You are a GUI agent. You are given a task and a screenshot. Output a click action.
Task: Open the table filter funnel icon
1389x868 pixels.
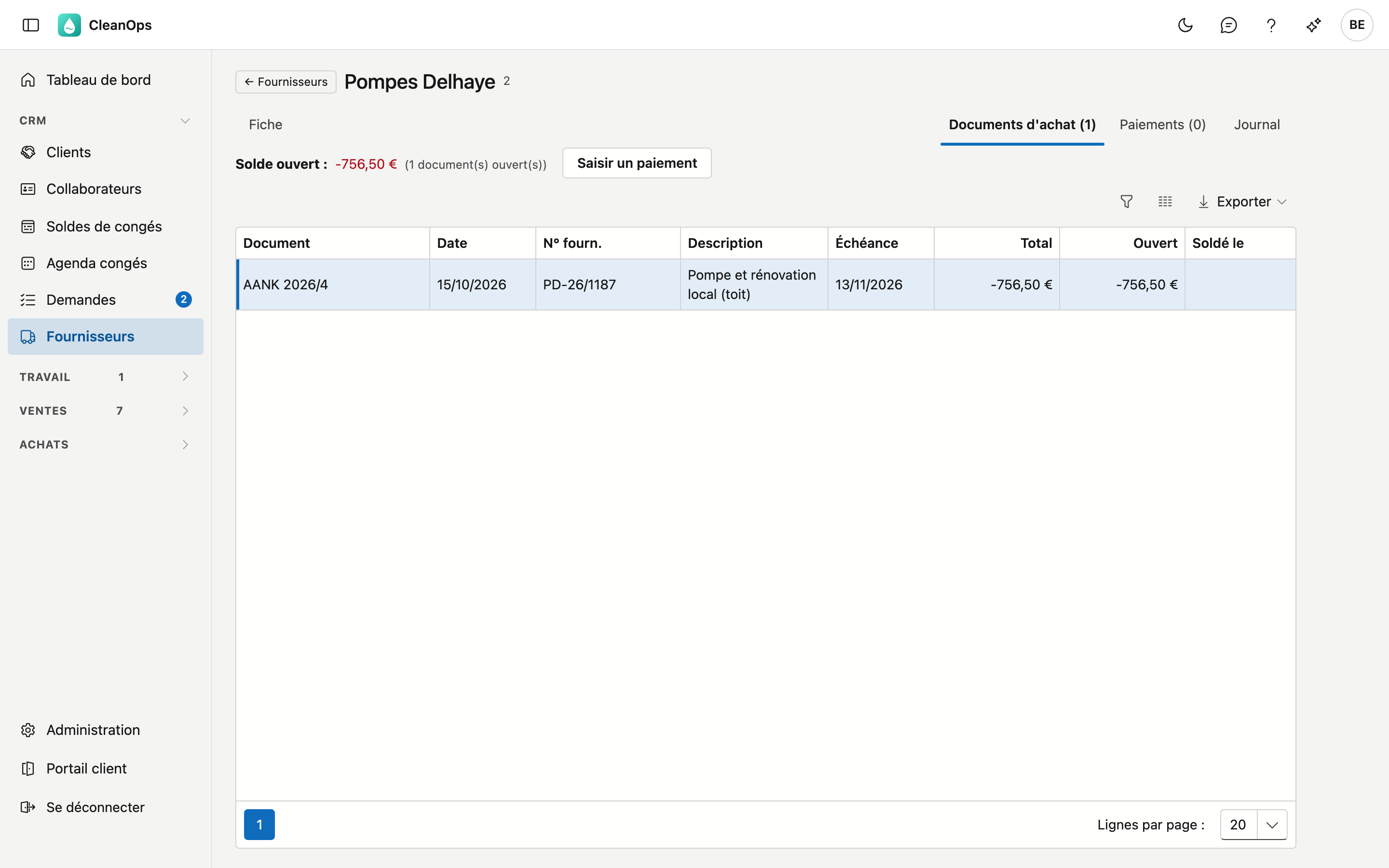tap(1126, 202)
